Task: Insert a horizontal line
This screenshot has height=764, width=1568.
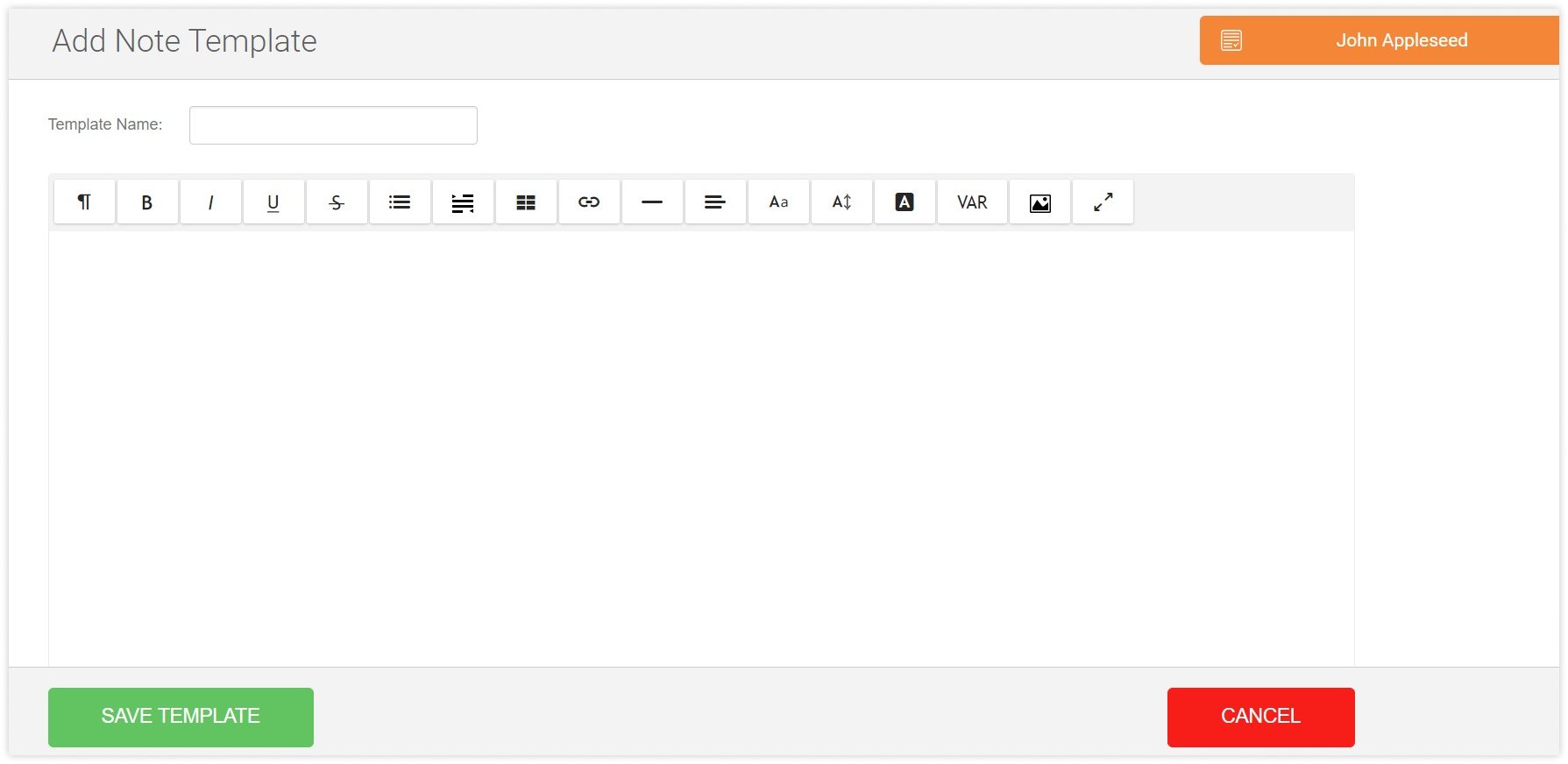Action: coord(652,202)
